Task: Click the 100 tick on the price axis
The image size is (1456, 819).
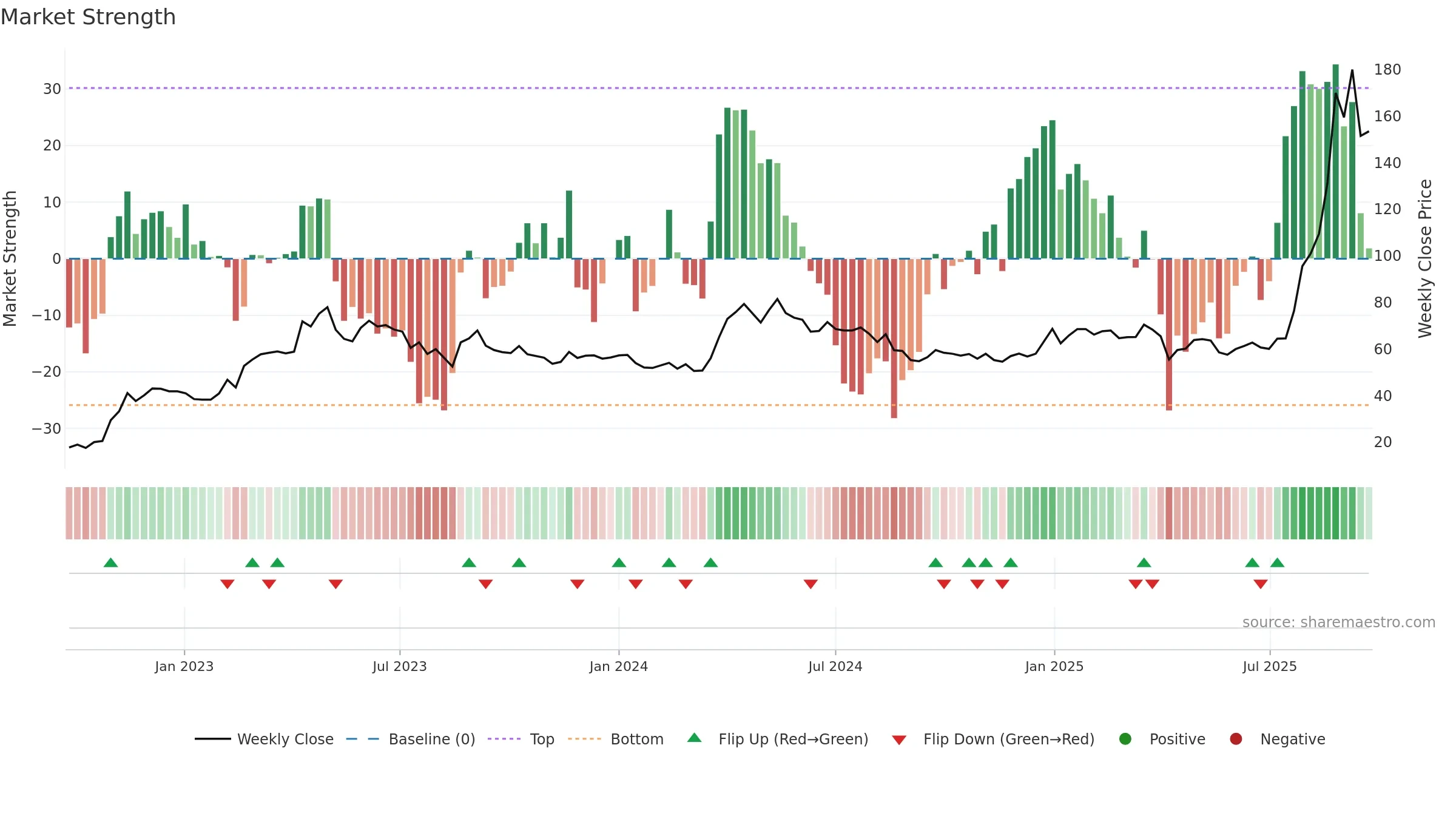Action: pos(1387,256)
